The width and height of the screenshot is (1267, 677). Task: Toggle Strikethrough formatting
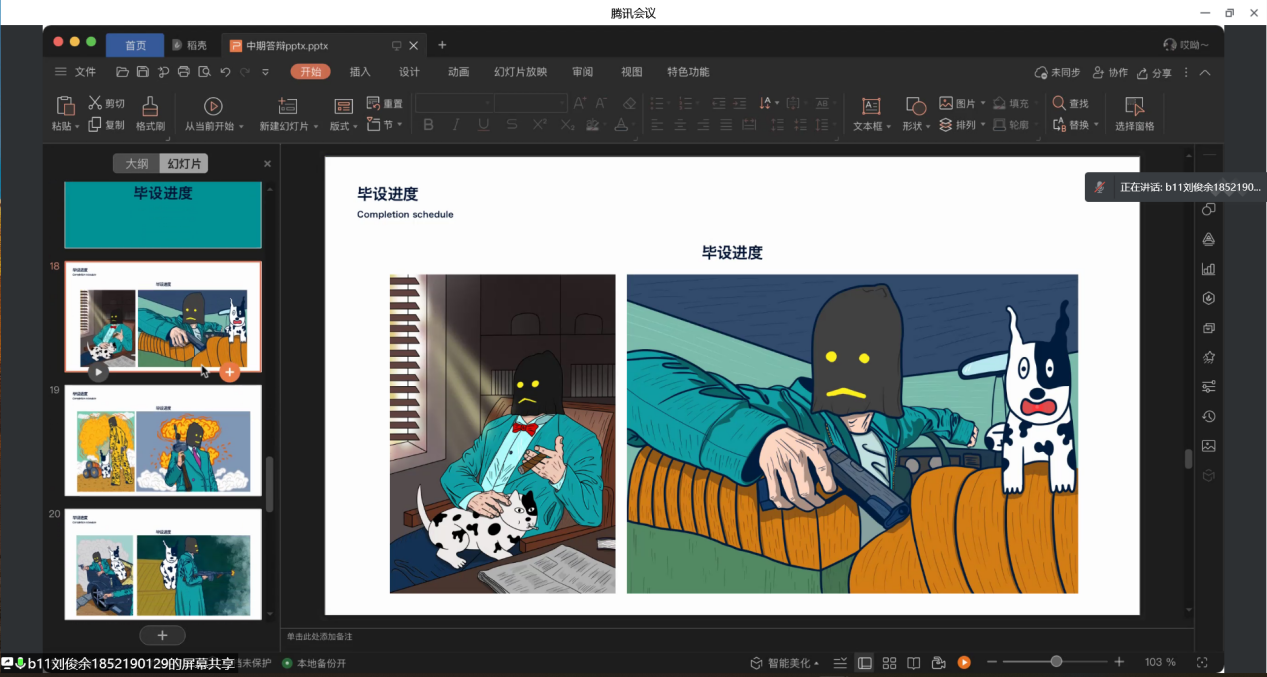tap(512, 125)
